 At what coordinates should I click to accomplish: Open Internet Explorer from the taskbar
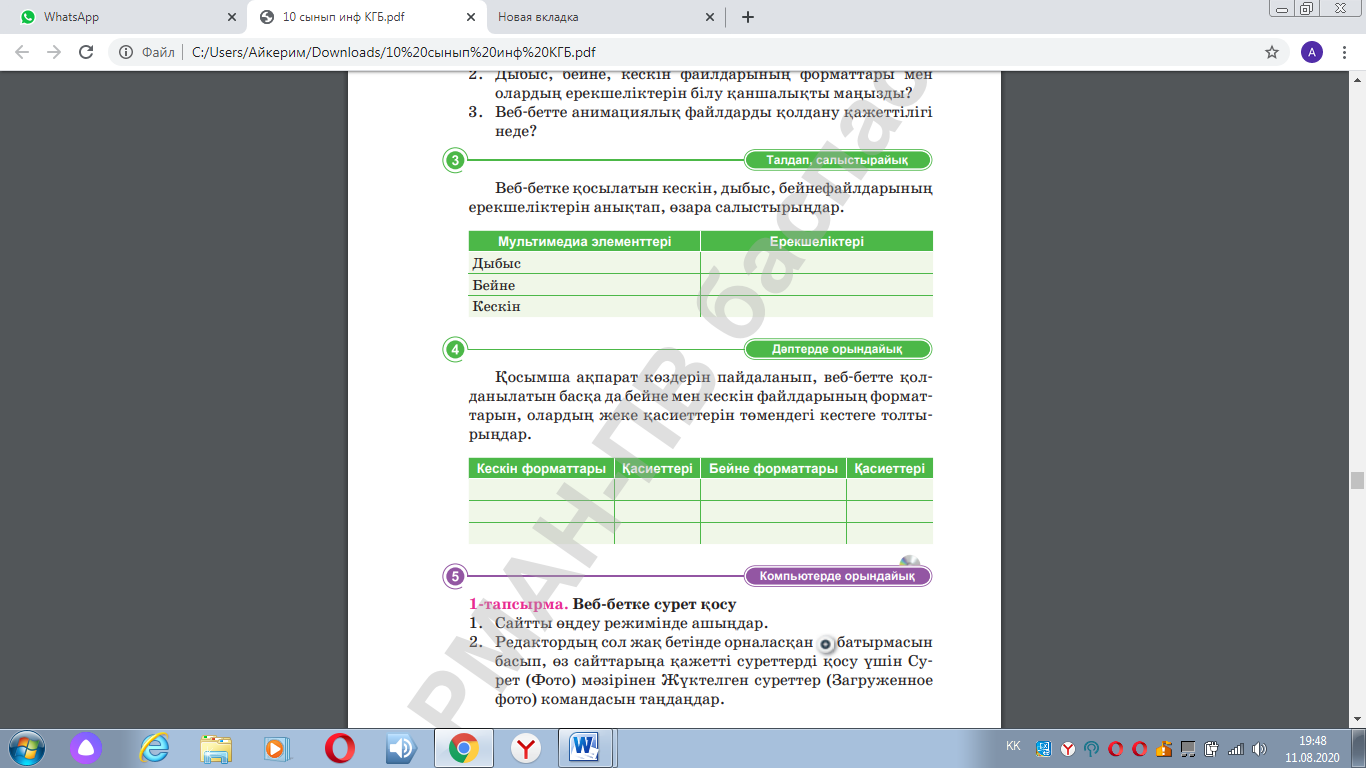click(x=154, y=747)
